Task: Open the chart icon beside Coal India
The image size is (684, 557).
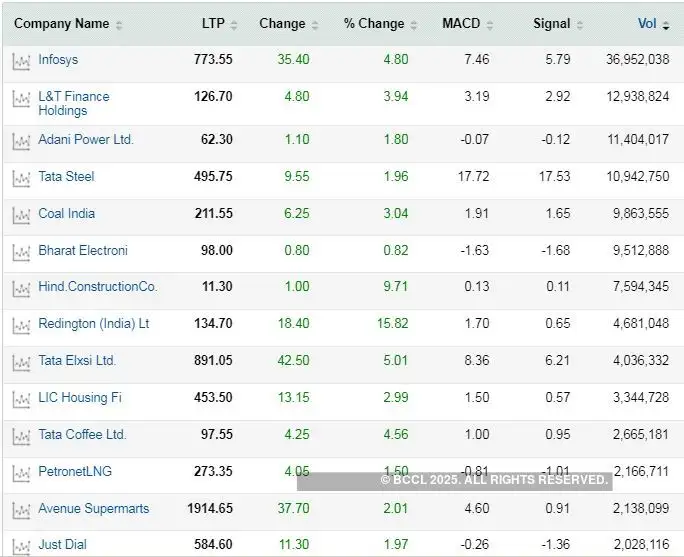Action: pyautogui.click(x=21, y=216)
